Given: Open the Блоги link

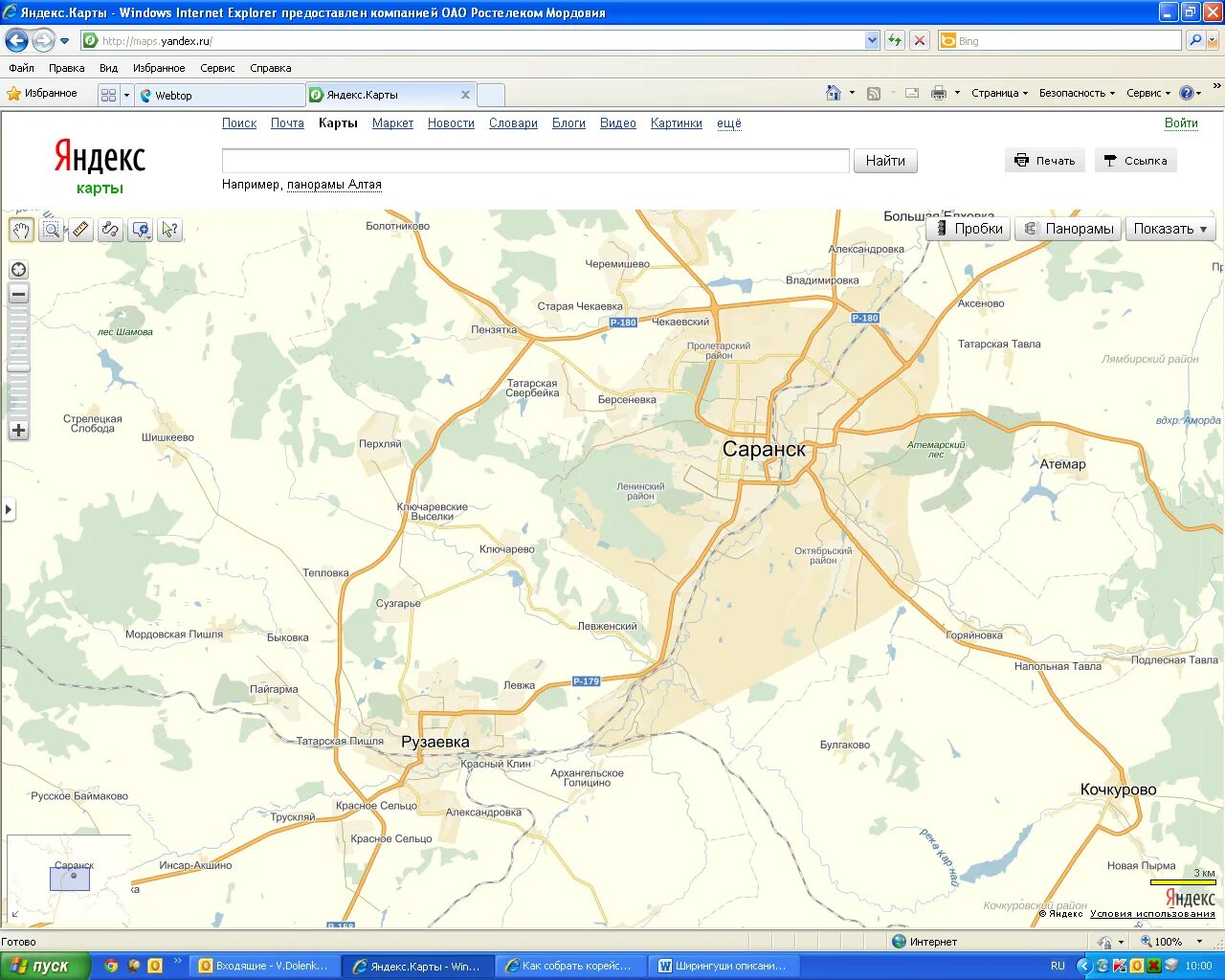Looking at the screenshot, I should [x=568, y=123].
